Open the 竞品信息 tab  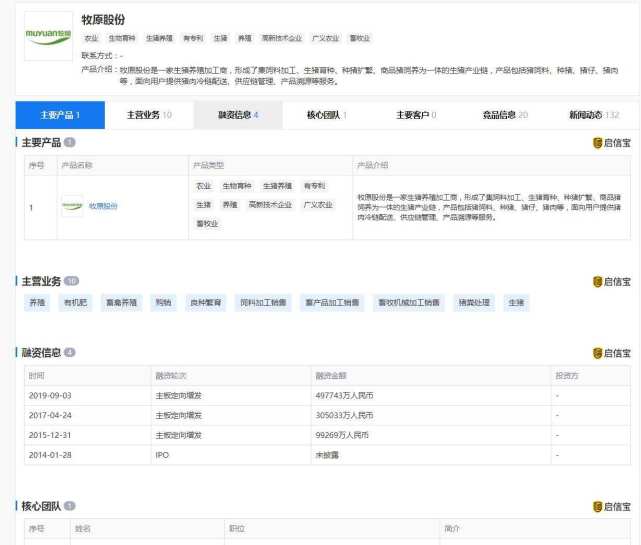(505, 115)
